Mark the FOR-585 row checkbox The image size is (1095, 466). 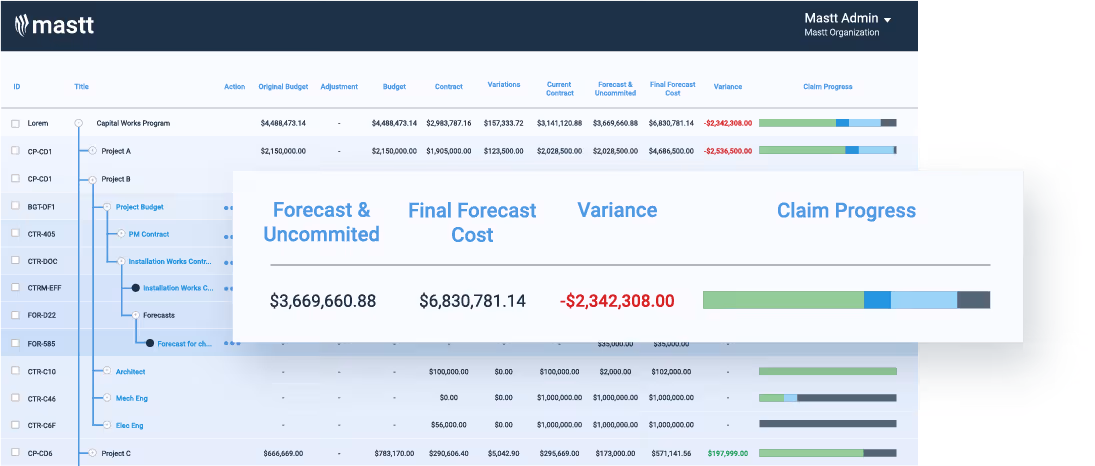[15, 343]
